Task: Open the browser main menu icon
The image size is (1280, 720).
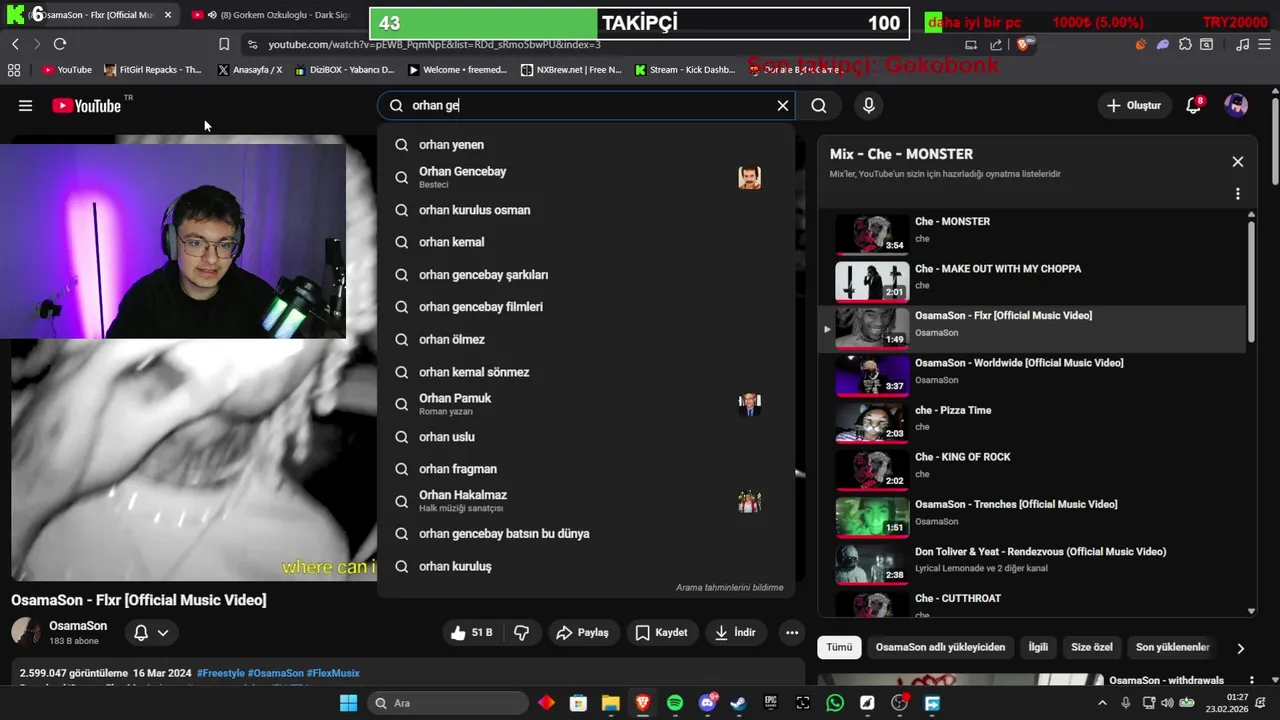Action: (x=1264, y=44)
